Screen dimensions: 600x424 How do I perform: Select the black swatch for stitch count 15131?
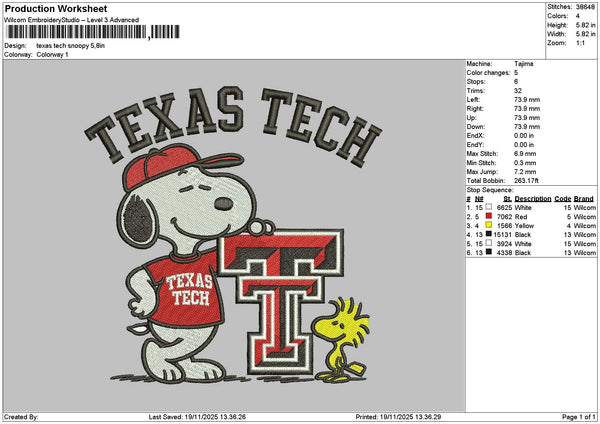(x=489, y=234)
